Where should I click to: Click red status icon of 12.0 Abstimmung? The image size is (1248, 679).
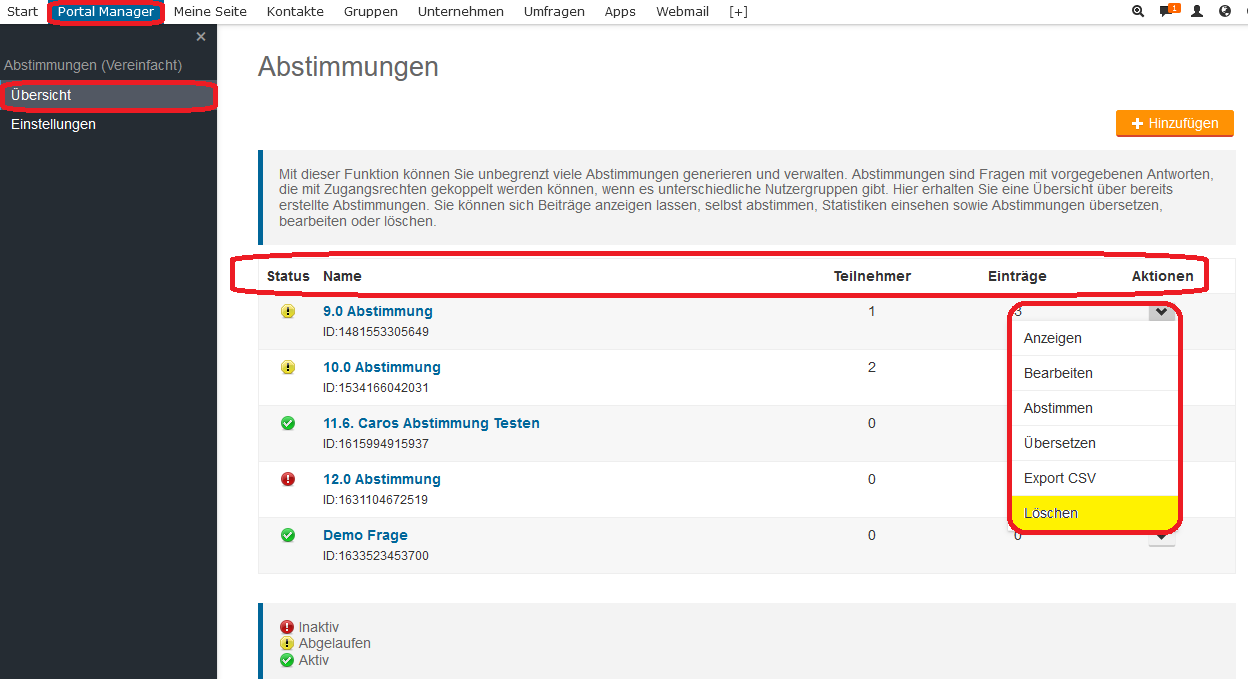(x=288, y=479)
